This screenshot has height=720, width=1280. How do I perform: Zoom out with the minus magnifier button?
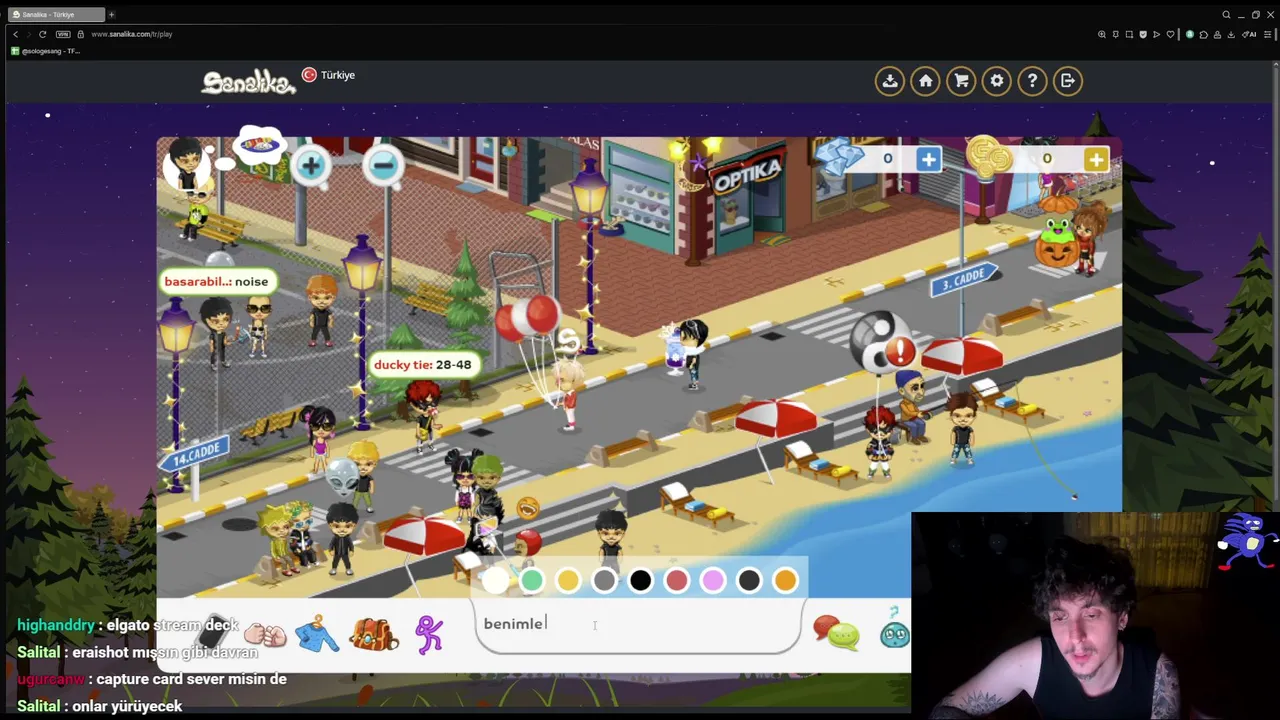384,165
